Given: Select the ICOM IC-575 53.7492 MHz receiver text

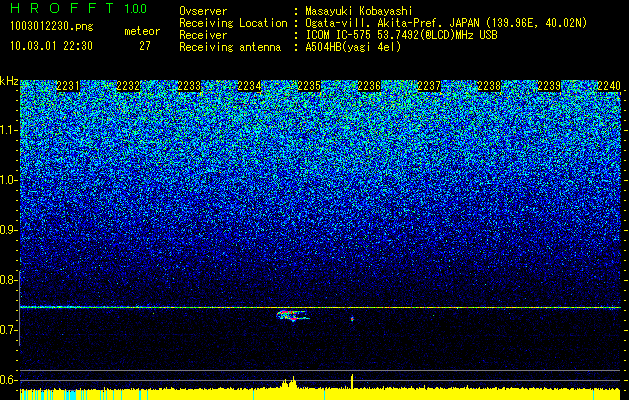Looking at the screenshot, I should 401,35.
